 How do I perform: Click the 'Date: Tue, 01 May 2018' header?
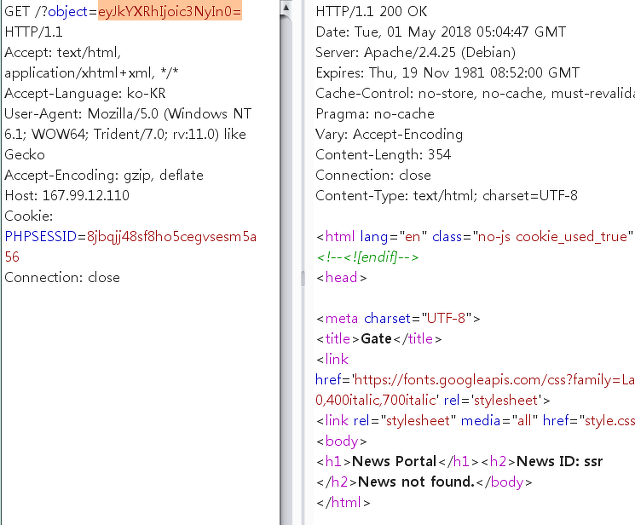(441, 32)
